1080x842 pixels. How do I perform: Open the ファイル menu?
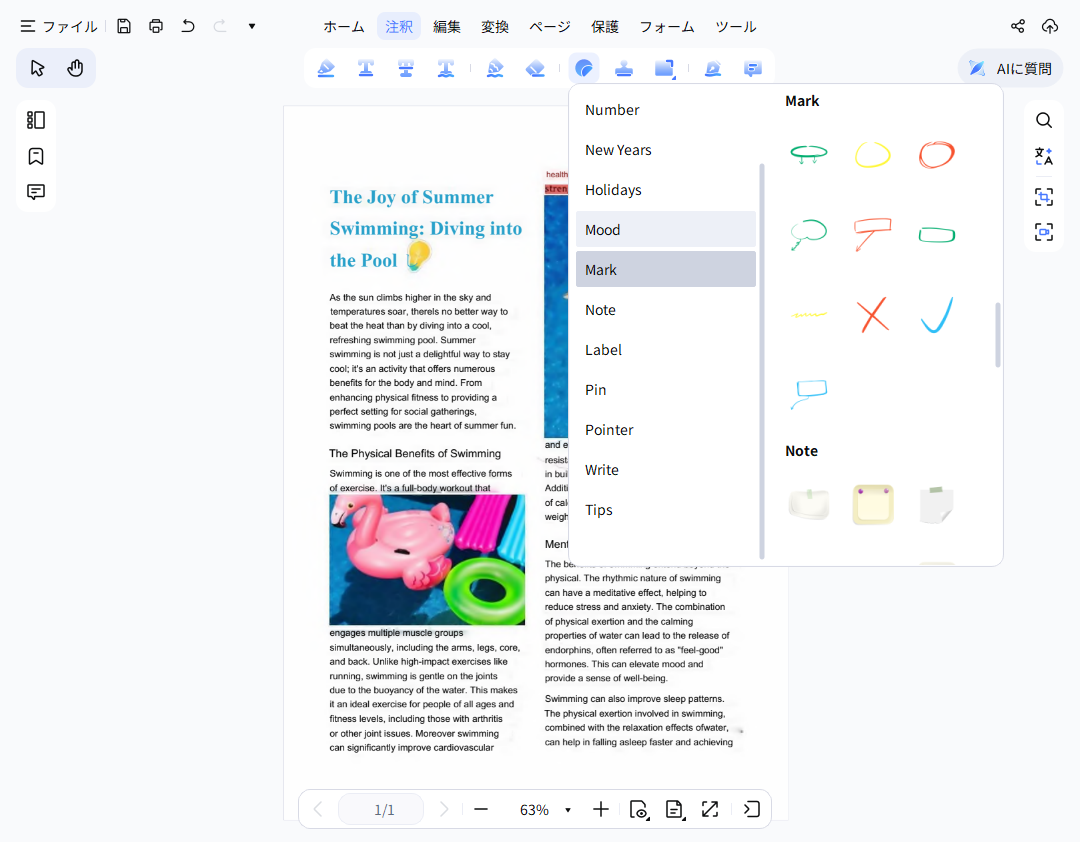59,26
